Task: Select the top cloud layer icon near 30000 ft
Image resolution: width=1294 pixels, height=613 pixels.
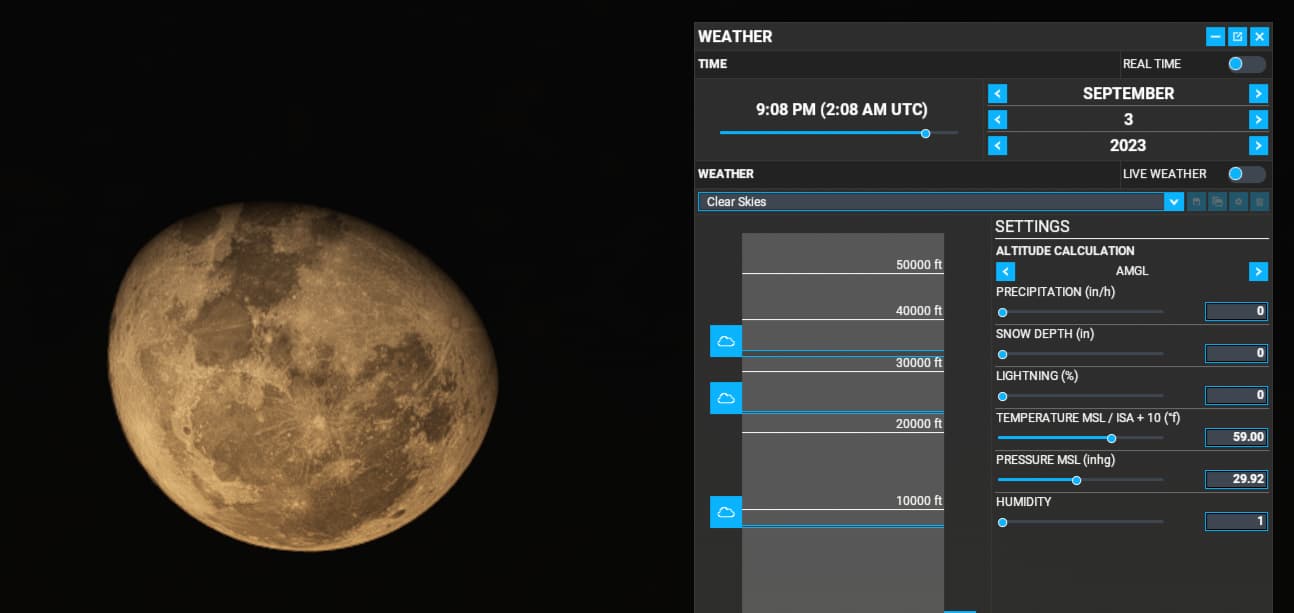Action: pyautogui.click(x=726, y=341)
